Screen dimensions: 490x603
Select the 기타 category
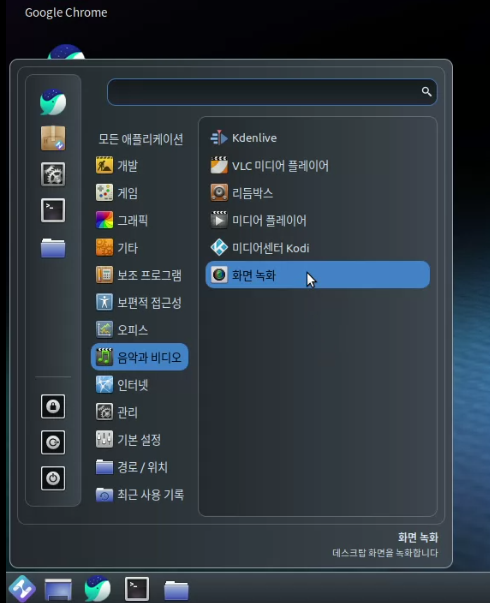(140, 248)
